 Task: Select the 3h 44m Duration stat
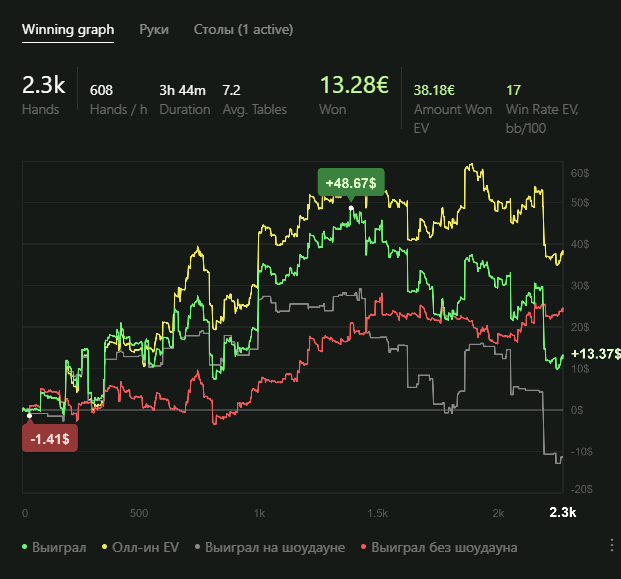click(x=184, y=90)
